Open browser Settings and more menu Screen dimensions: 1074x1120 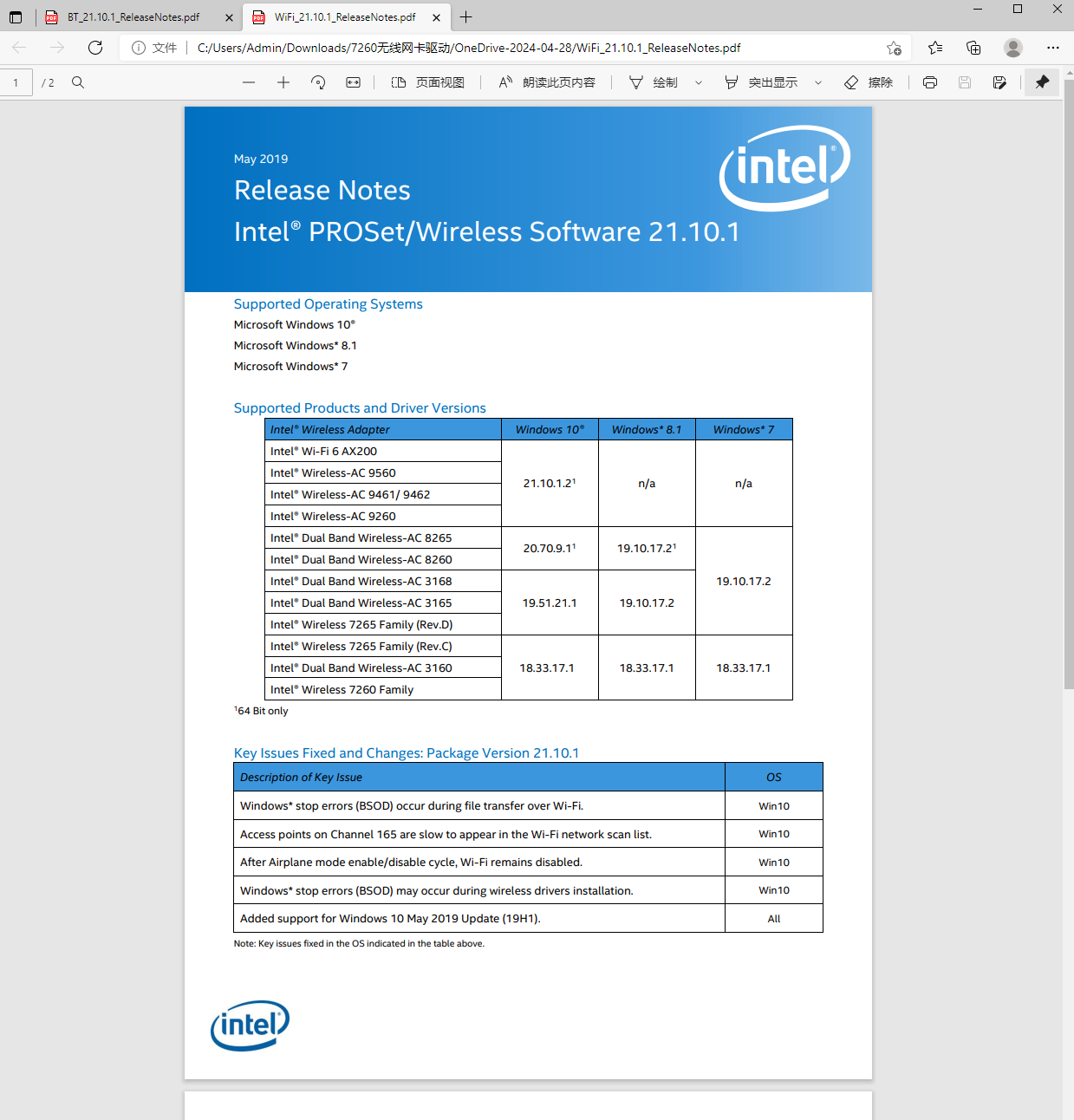(1053, 48)
